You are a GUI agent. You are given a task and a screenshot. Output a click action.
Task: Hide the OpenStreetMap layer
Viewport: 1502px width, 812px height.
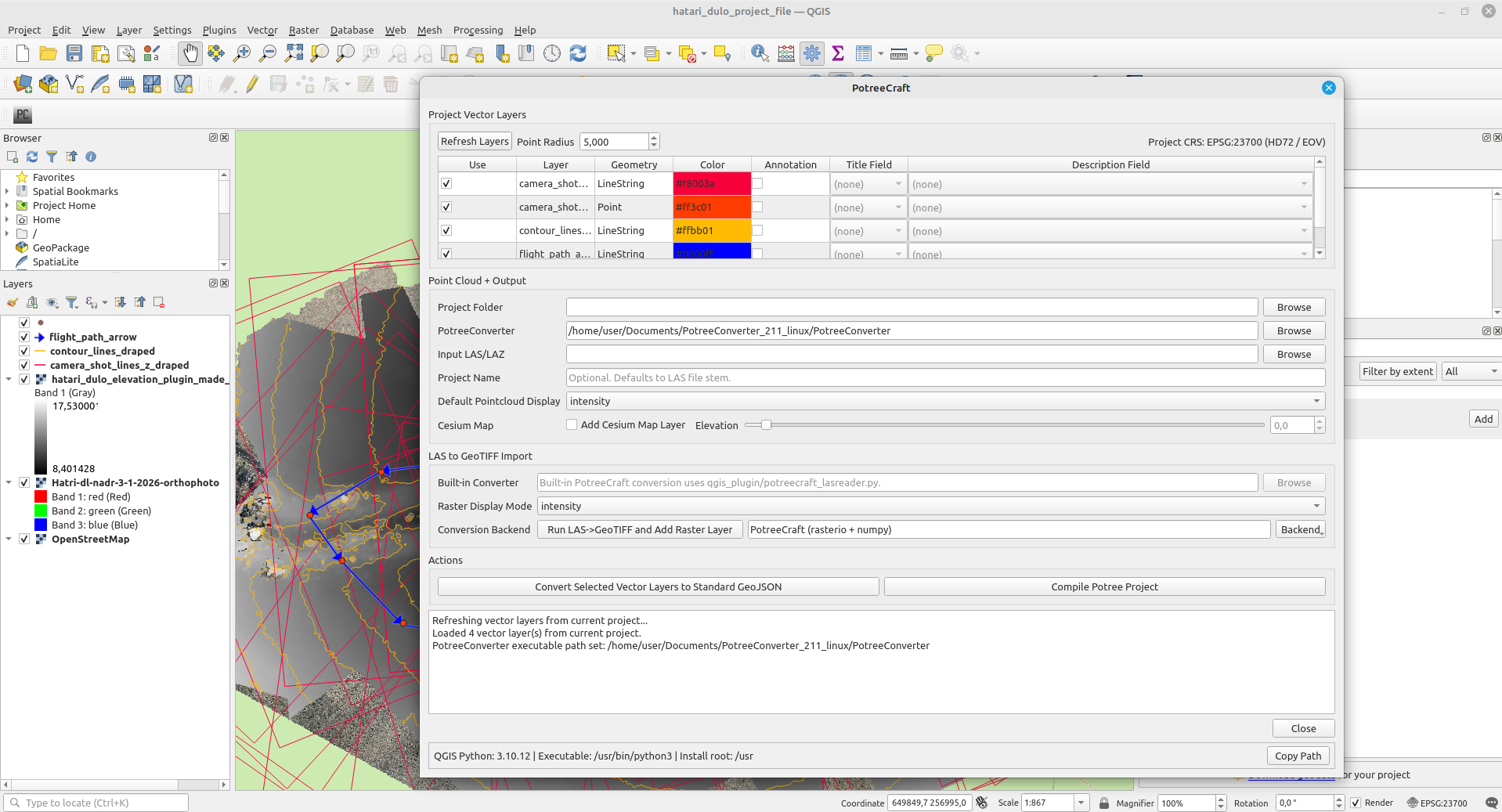pyautogui.click(x=24, y=539)
